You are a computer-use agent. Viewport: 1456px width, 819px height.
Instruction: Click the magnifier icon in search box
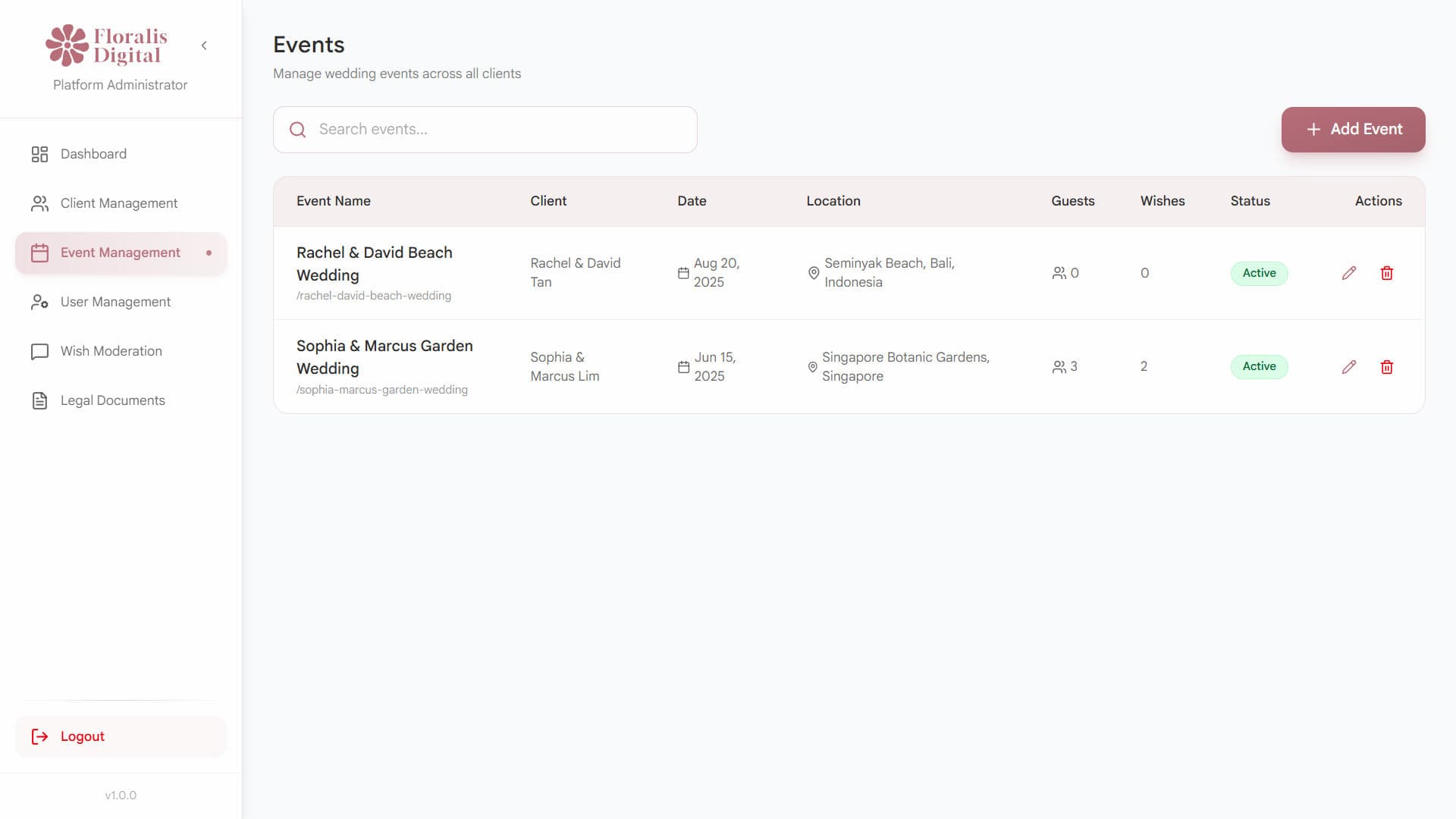(298, 130)
